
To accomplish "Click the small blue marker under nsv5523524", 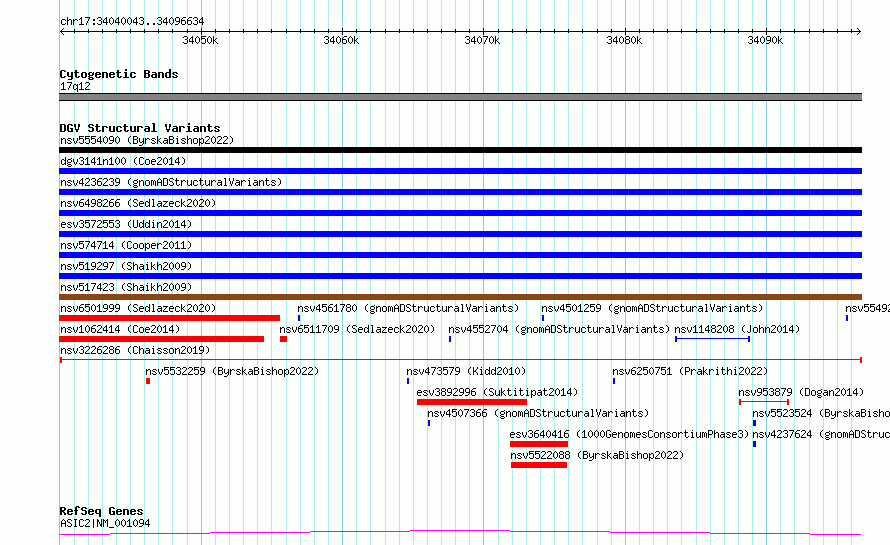I will (754, 423).
